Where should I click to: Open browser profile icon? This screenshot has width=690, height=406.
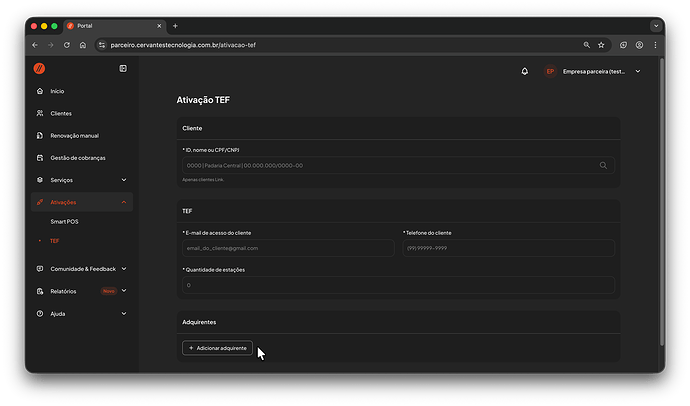click(639, 45)
